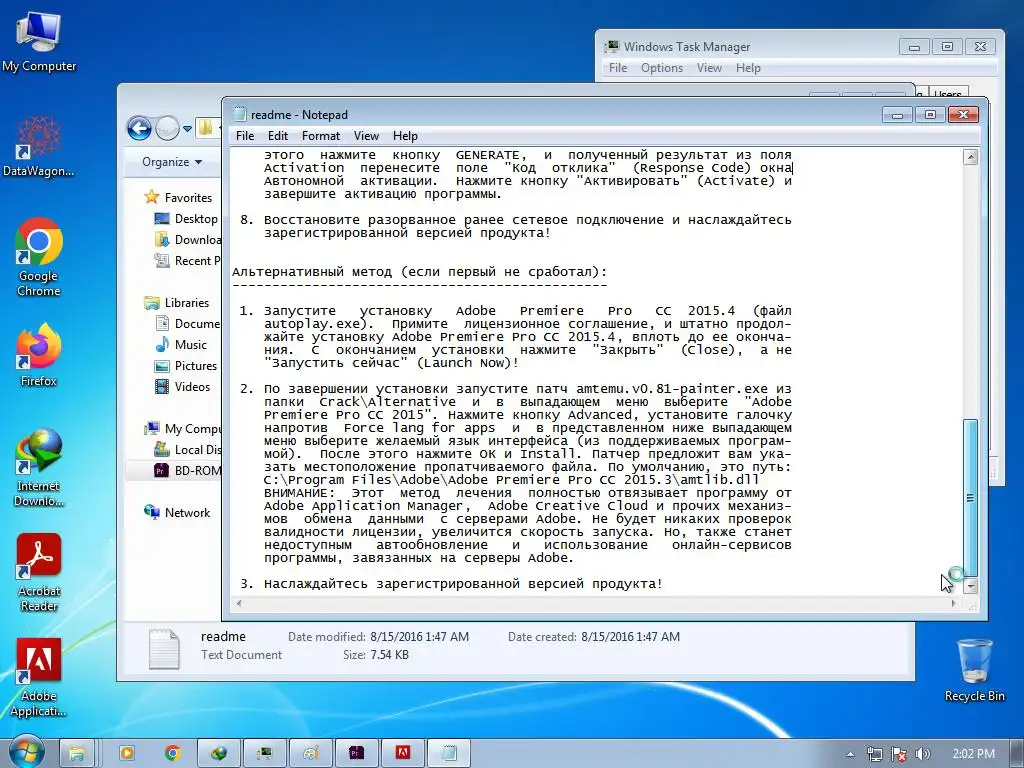This screenshot has height=768, width=1024.
Task: Click Action Center flag tray icon
Action: tap(899, 754)
